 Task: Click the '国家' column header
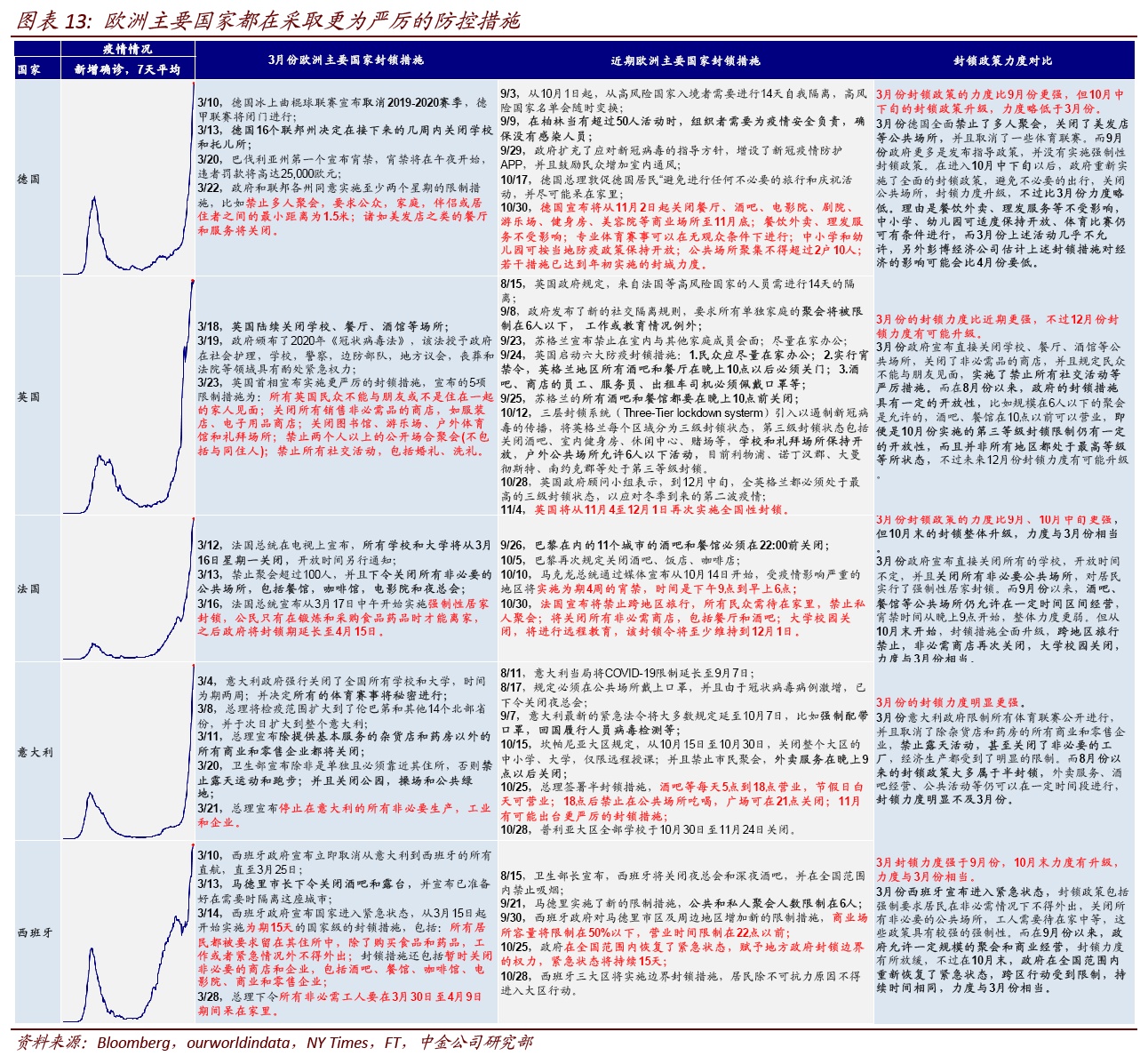tap(28, 69)
